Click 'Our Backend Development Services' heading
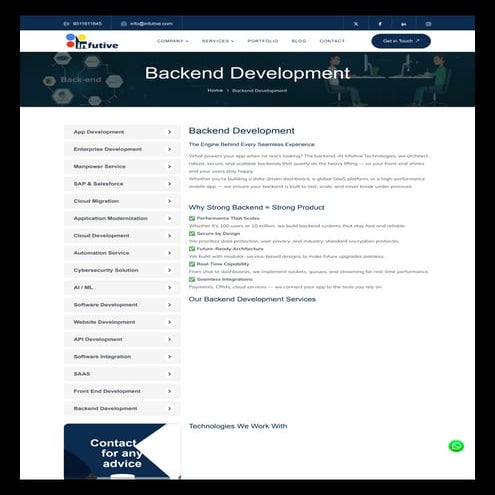The image size is (495, 495). tap(252, 299)
